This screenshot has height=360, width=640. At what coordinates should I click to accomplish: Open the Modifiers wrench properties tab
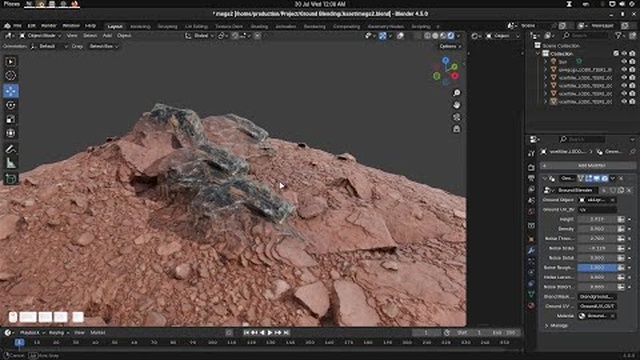pos(531,250)
